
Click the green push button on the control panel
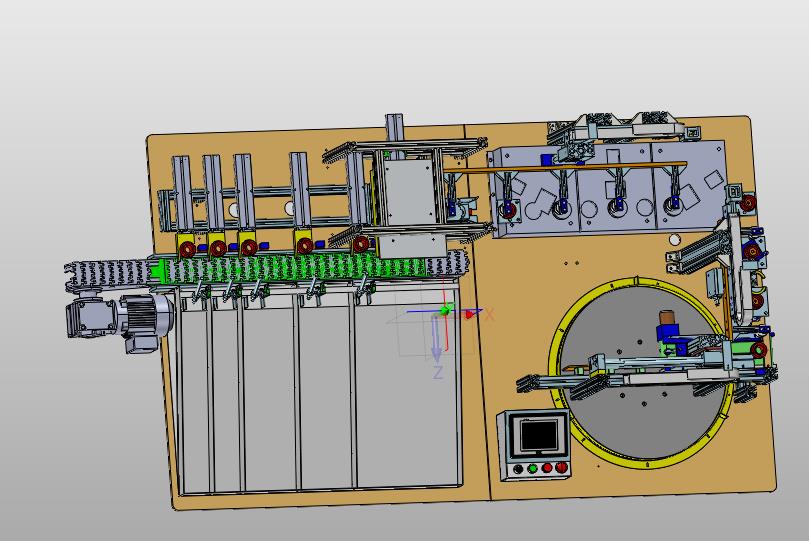pyautogui.click(x=532, y=469)
